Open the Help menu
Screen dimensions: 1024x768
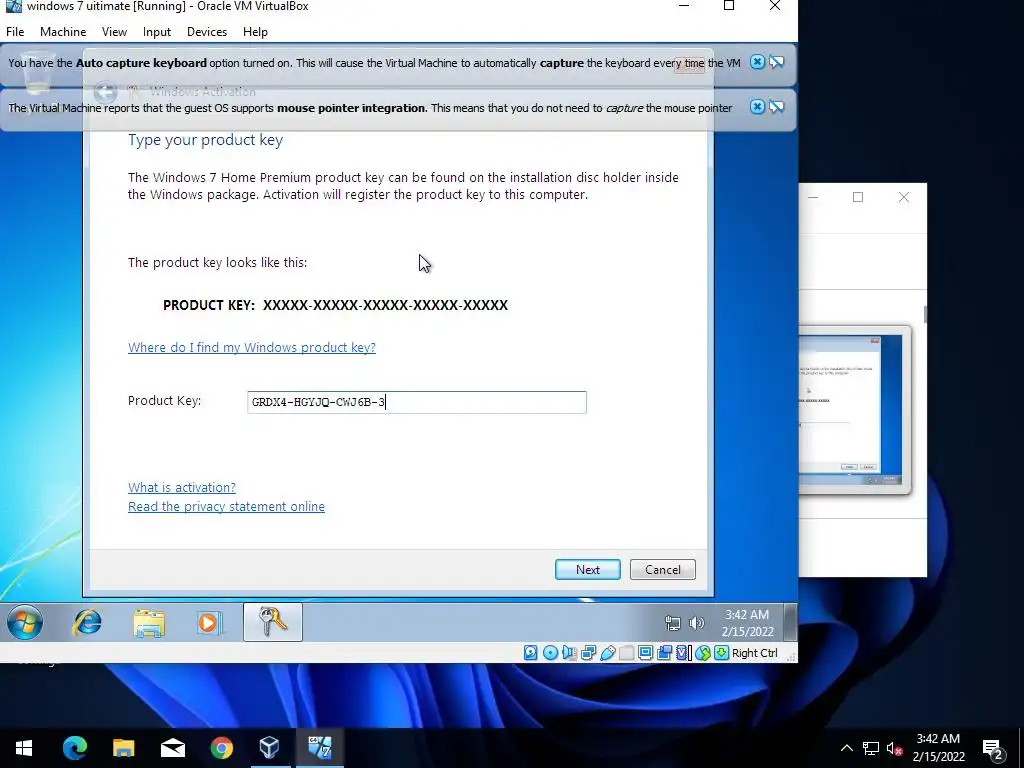255,31
